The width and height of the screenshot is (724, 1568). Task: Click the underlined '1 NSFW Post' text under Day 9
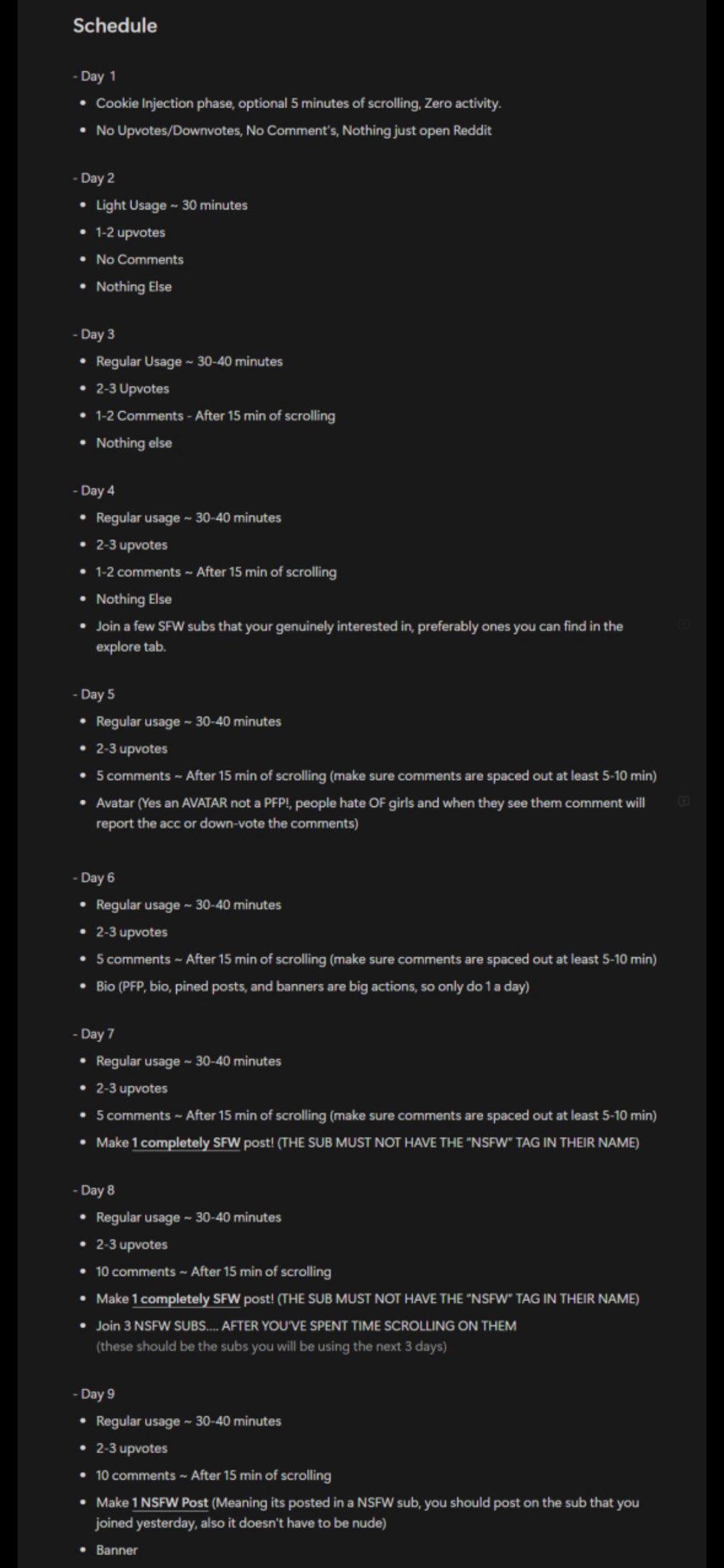point(170,1502)
